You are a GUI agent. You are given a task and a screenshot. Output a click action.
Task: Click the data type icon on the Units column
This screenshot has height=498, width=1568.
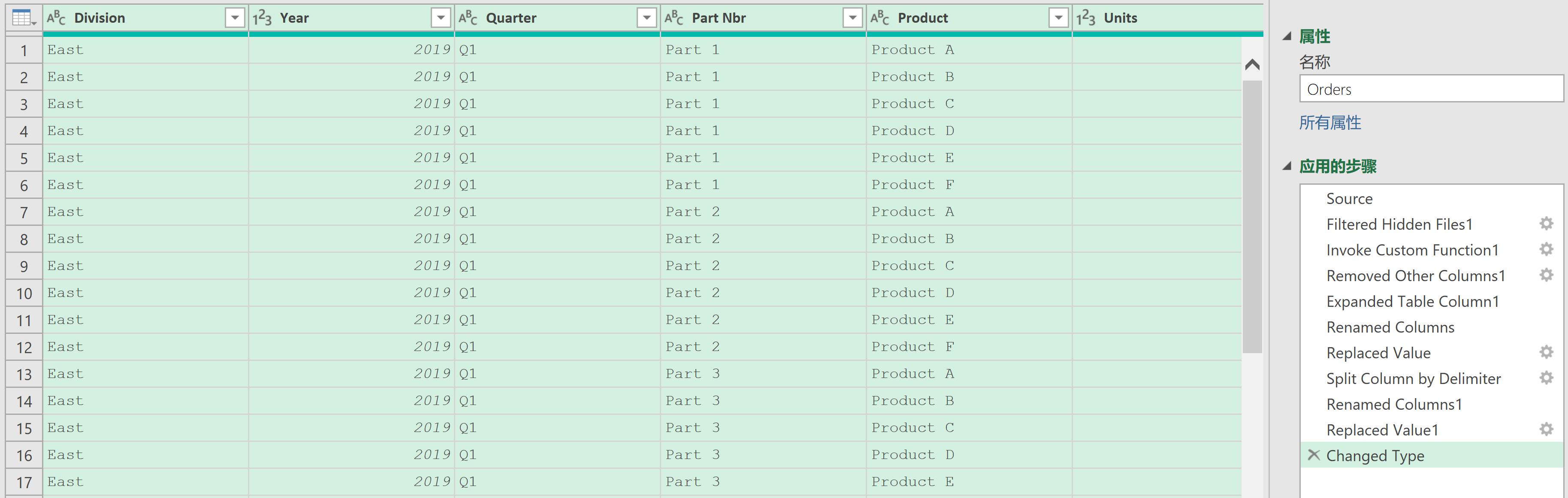pos(1085,18)
